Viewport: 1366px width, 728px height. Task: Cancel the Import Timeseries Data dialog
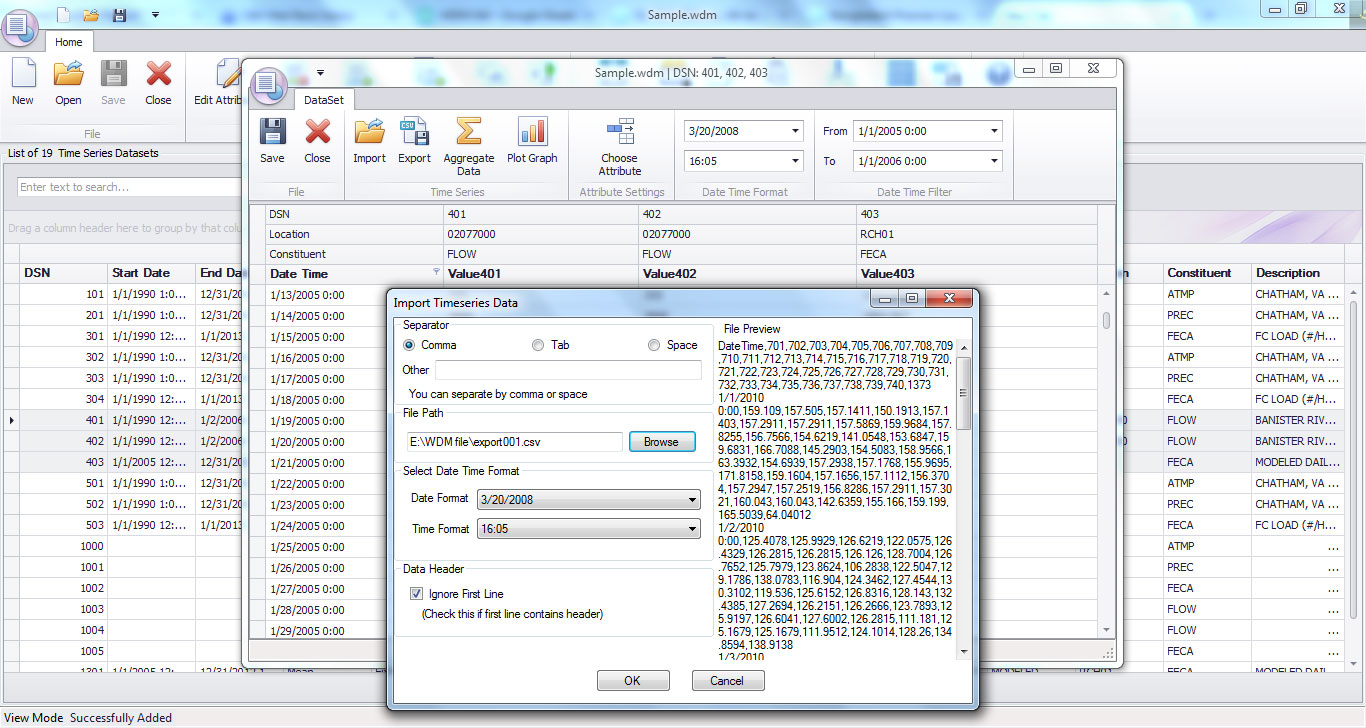728,680
